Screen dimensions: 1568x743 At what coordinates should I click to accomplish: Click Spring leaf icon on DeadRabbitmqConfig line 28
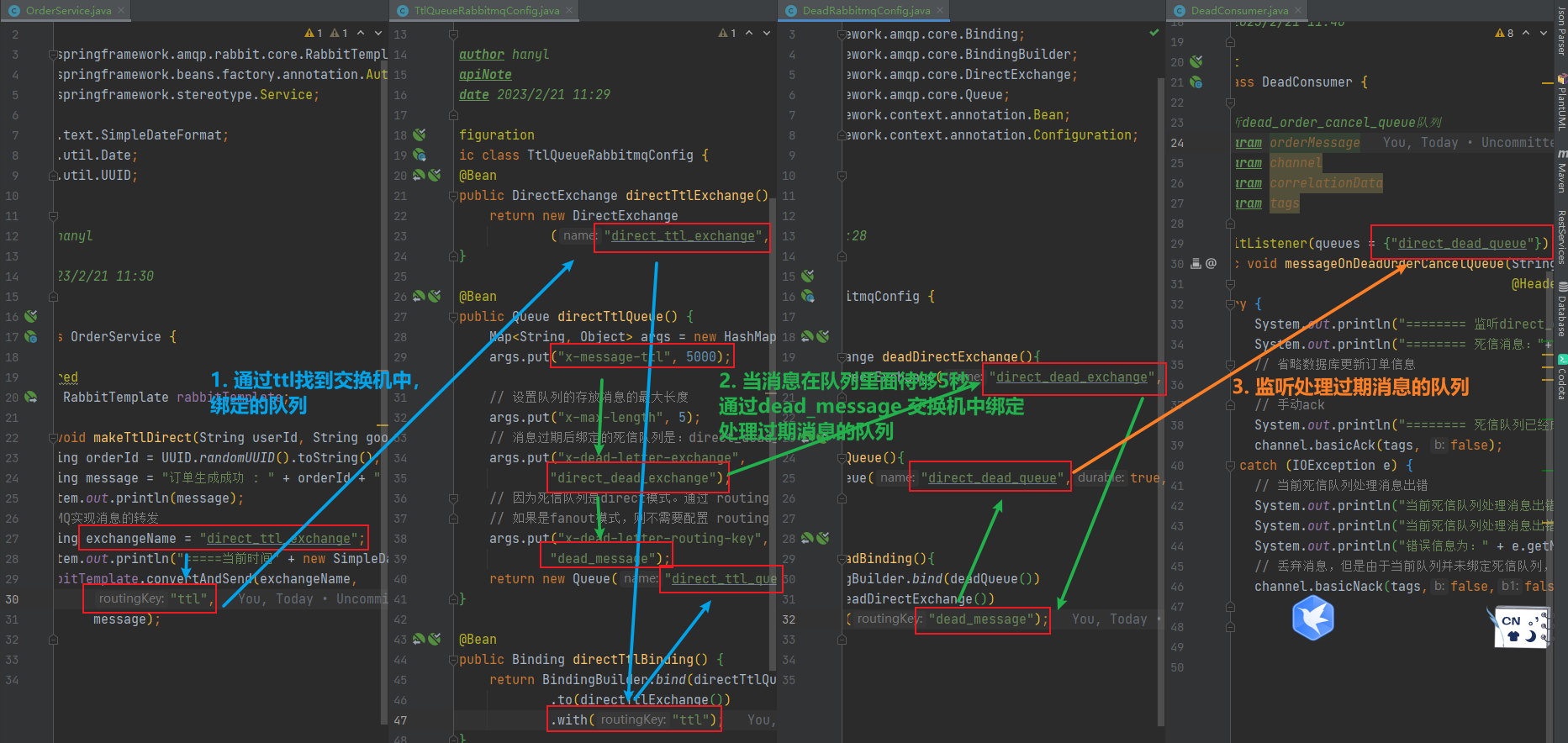pos(823,539)
